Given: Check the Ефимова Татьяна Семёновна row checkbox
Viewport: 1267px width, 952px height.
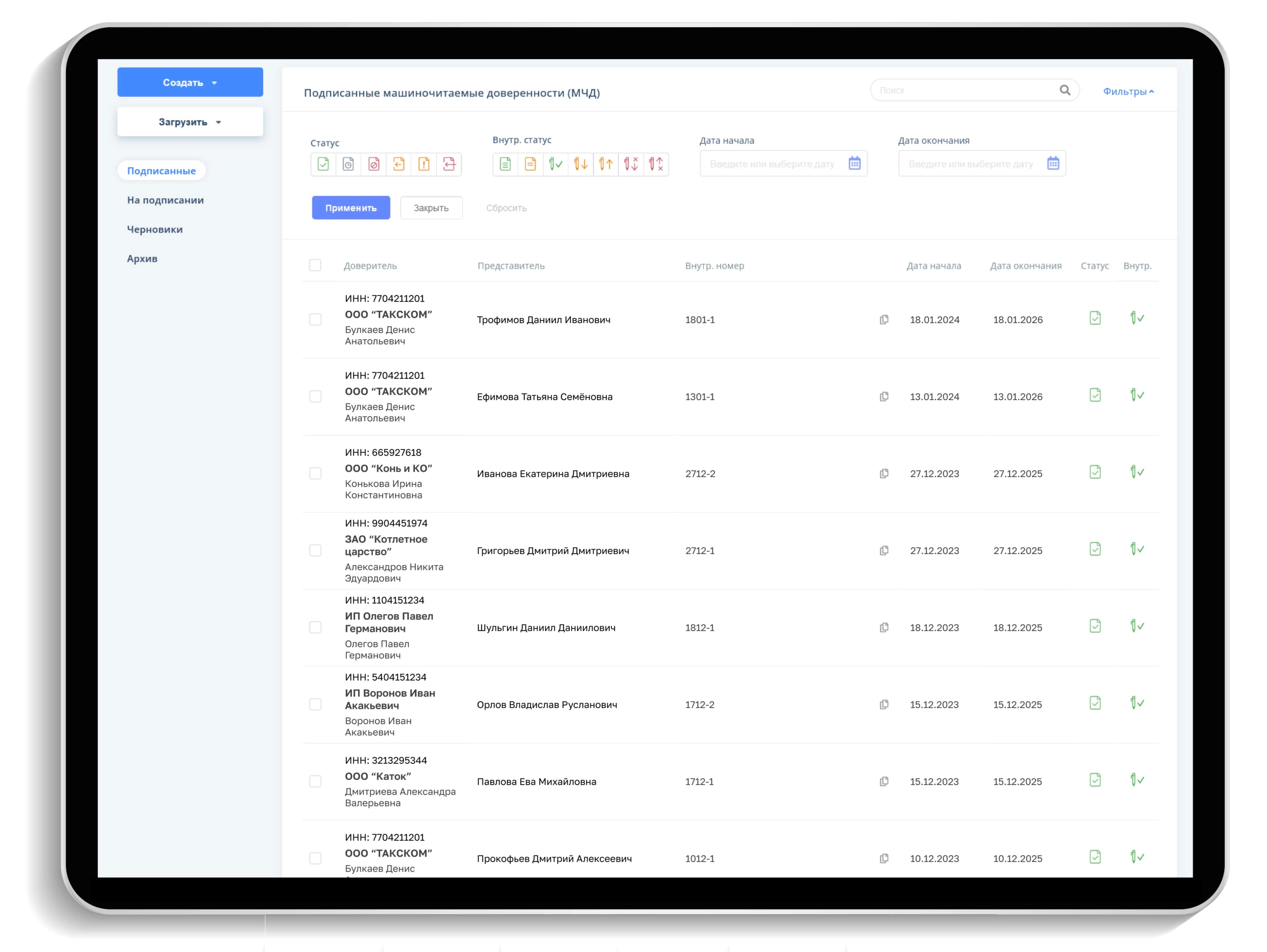Looking at the screenshot, I should pos(315,396).
